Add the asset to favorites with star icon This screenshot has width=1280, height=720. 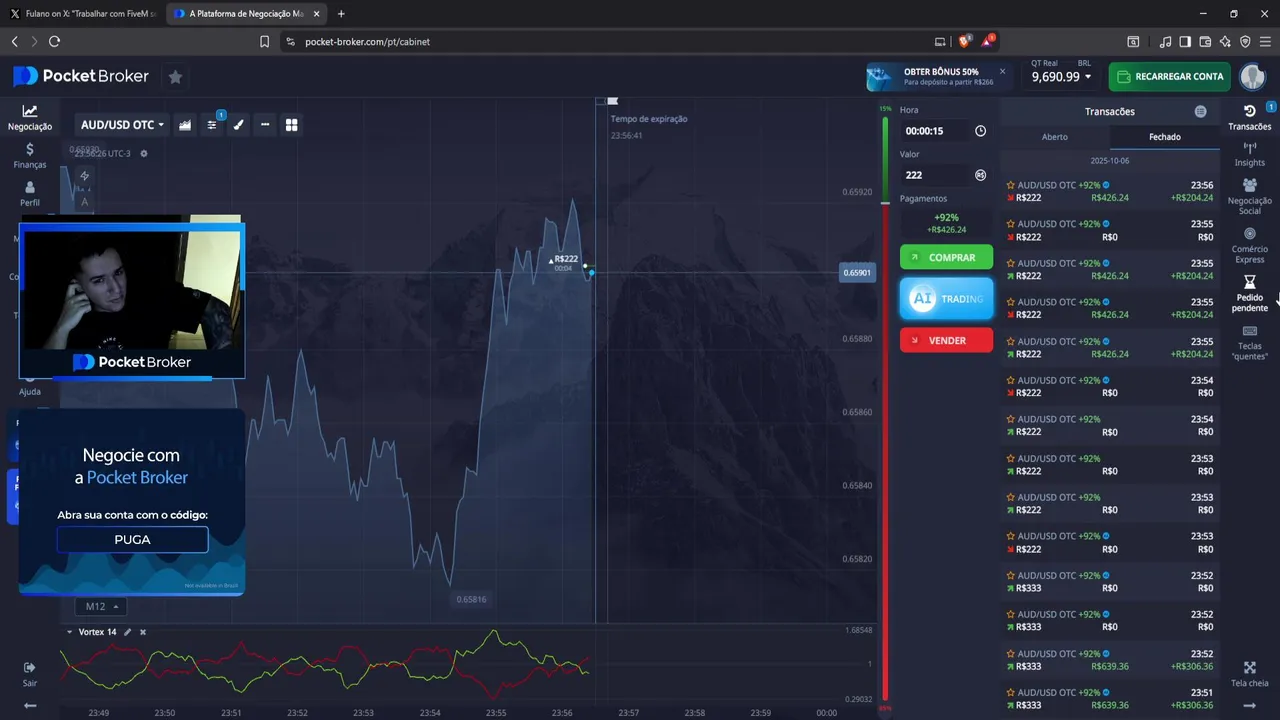click(175, 76)
